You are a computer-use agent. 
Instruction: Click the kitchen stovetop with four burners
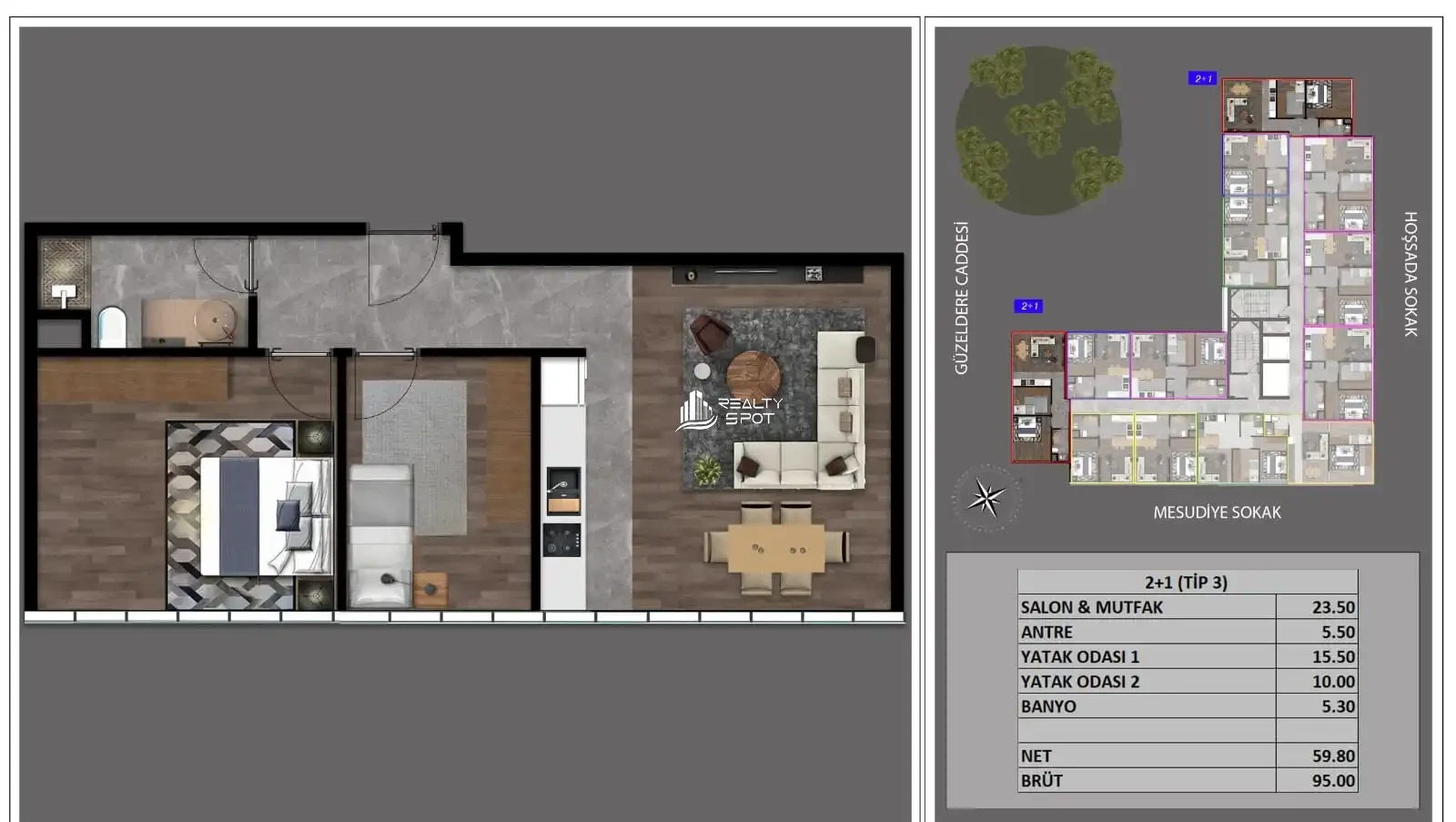(x=562, y=540)
